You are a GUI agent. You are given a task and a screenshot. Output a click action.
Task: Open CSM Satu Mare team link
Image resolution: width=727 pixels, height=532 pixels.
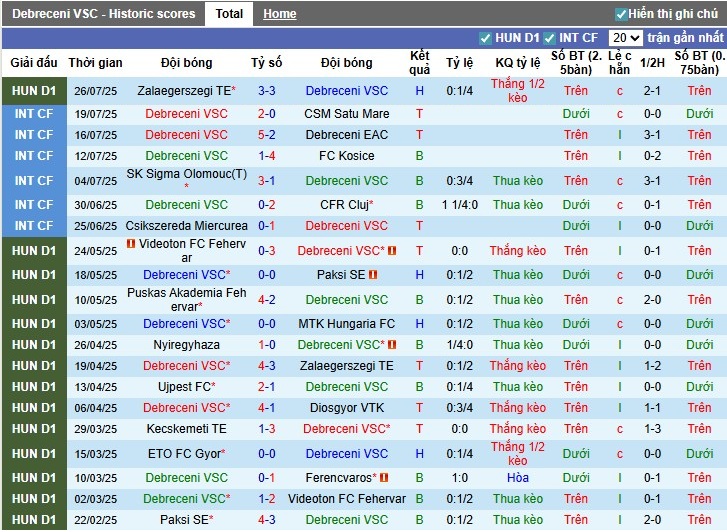(x=347, y=114)
